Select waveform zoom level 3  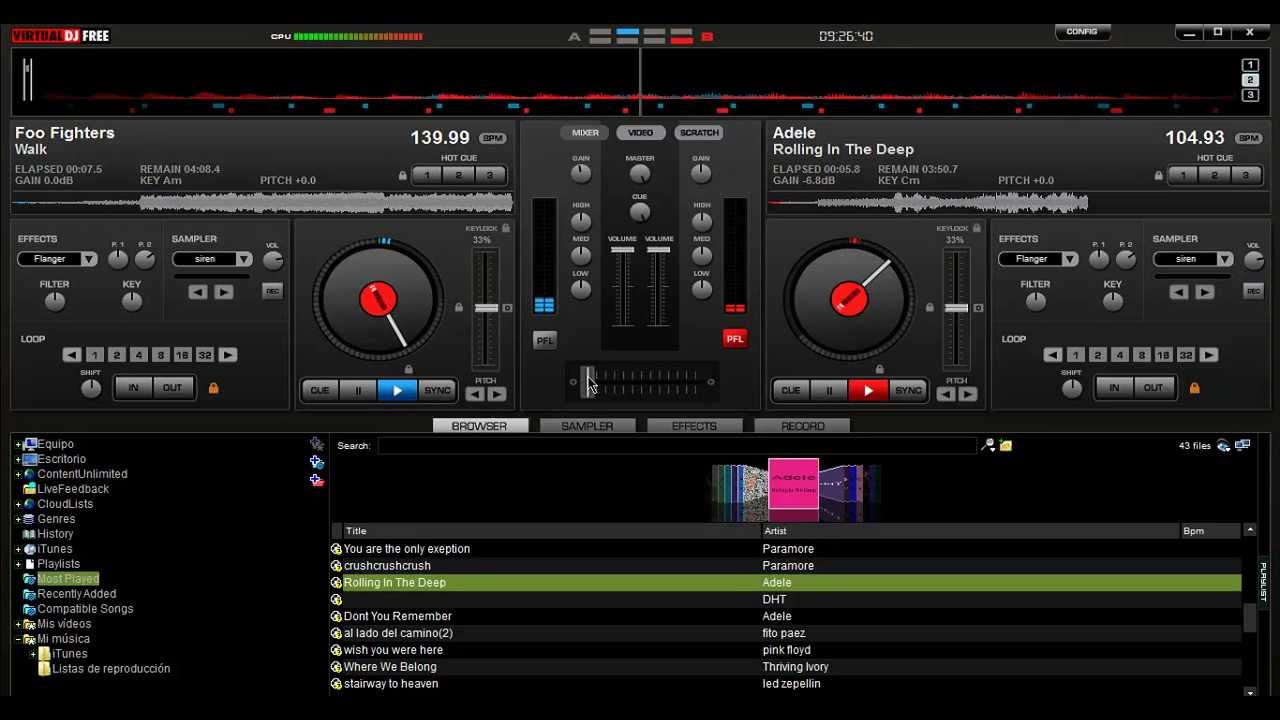(1250, 95)
